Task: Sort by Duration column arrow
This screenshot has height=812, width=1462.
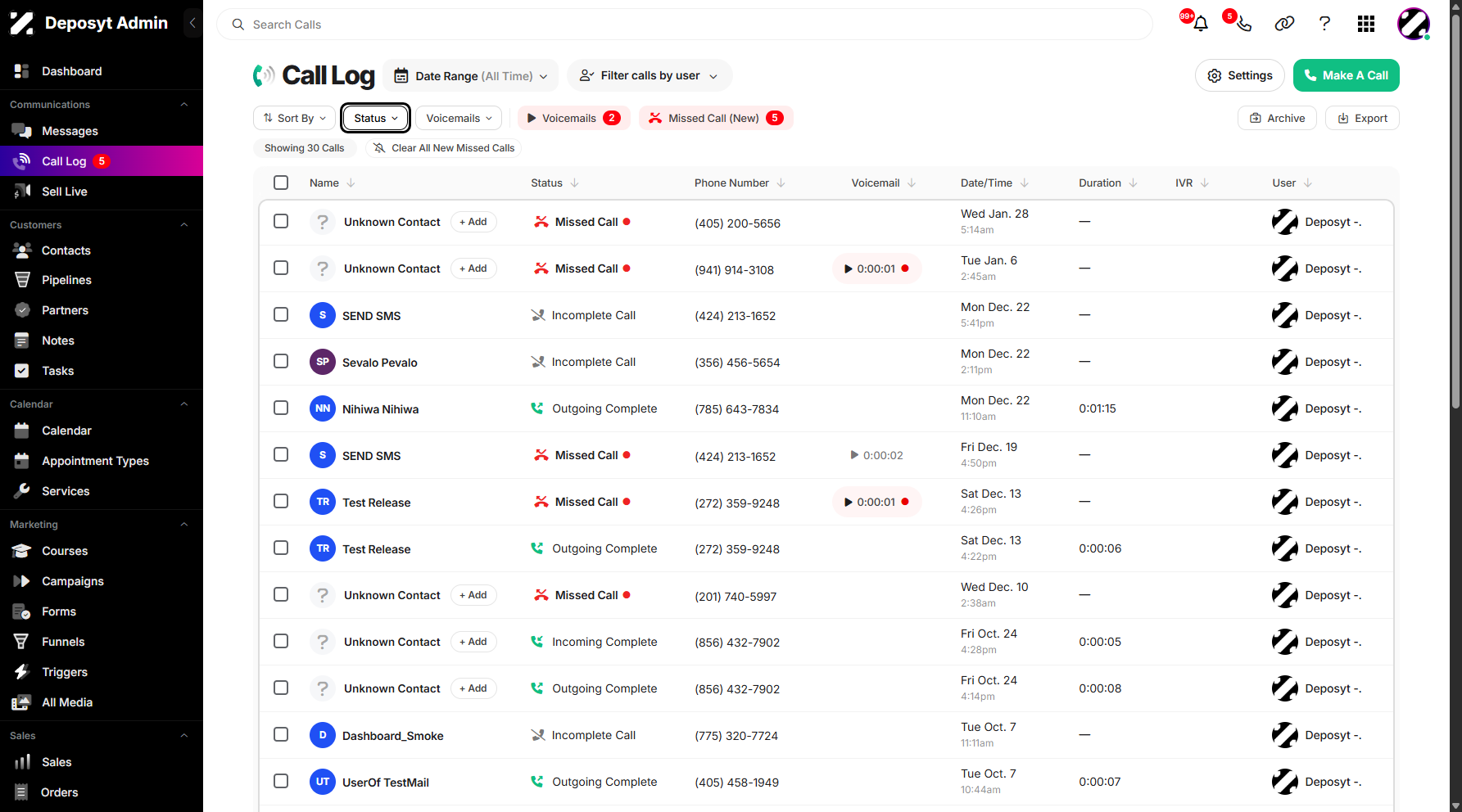Action: 1133,183
